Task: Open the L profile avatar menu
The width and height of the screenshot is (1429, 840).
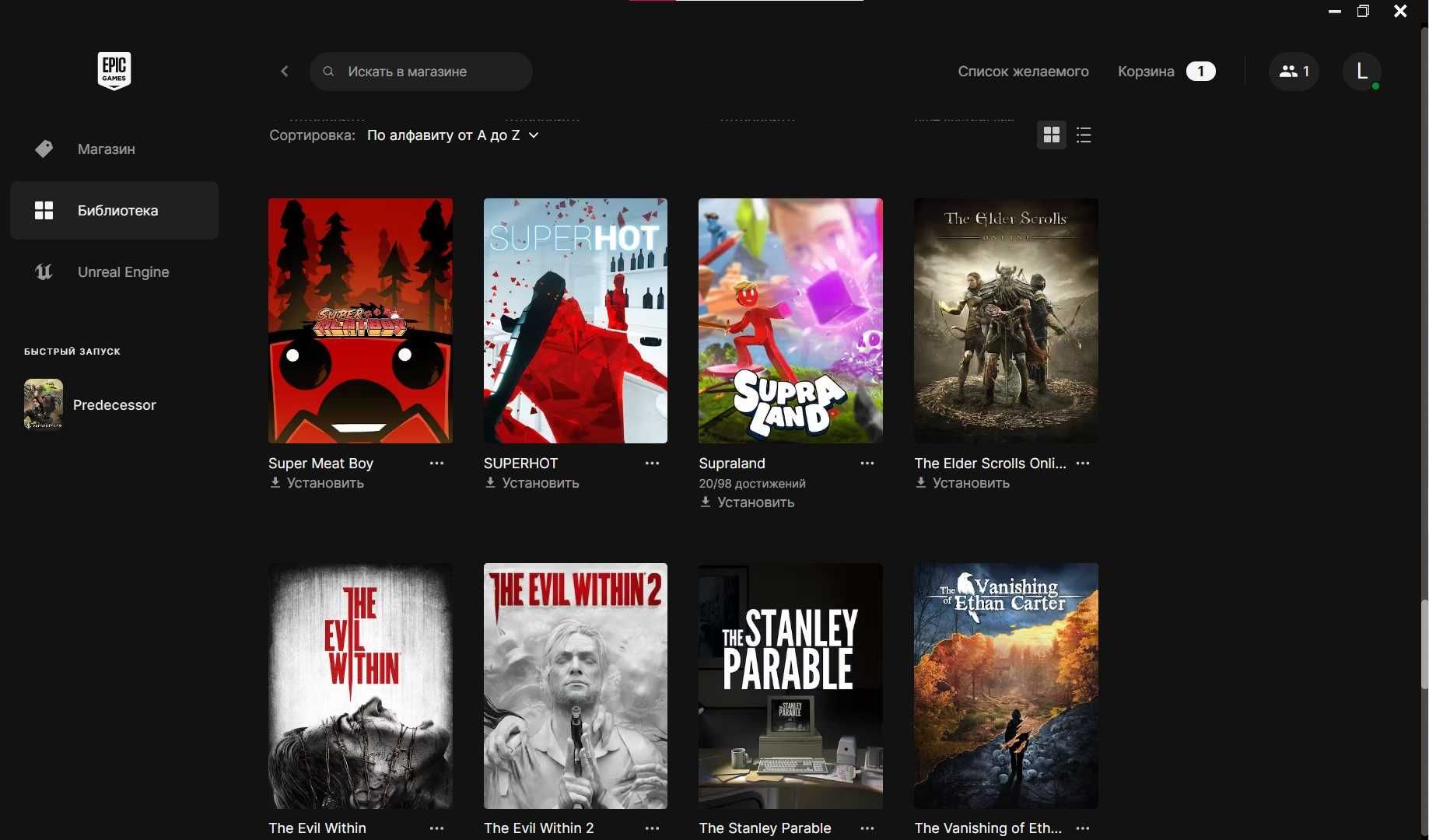Action: [1361, 72]
